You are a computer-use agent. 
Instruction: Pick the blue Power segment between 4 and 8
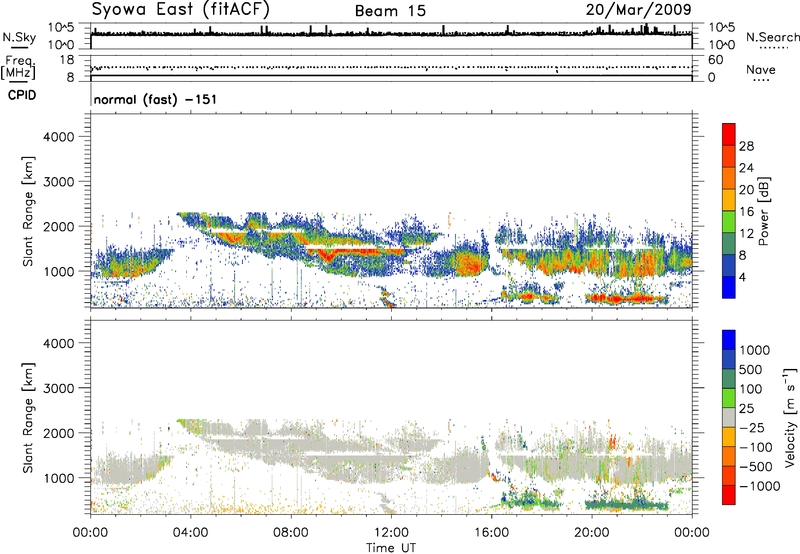[x=729, y=265]
